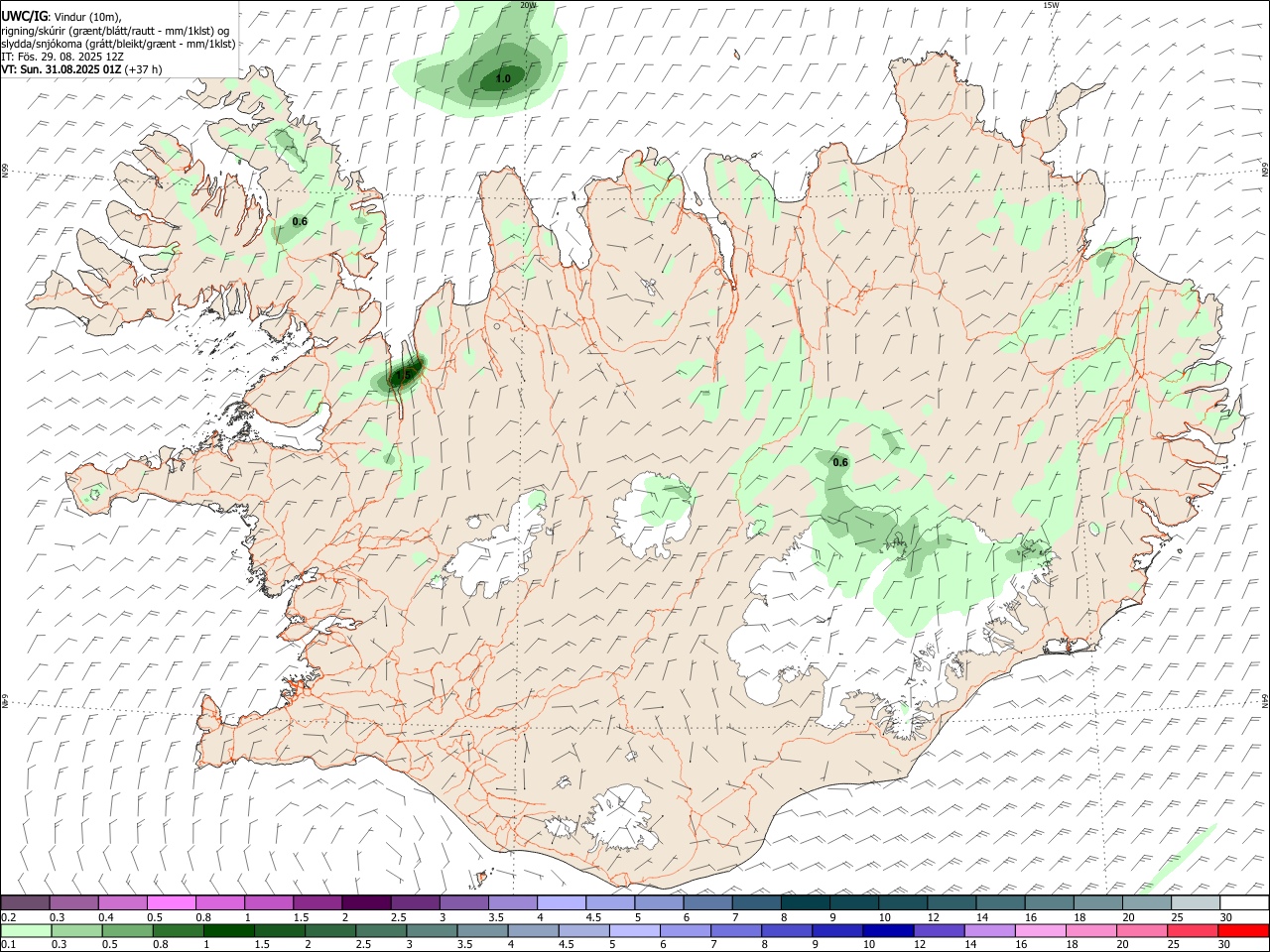Pick the 12 swatch on the lower rain scale
The width and height of the screenshot is (1270, 952).
click(x=939, y=930)
